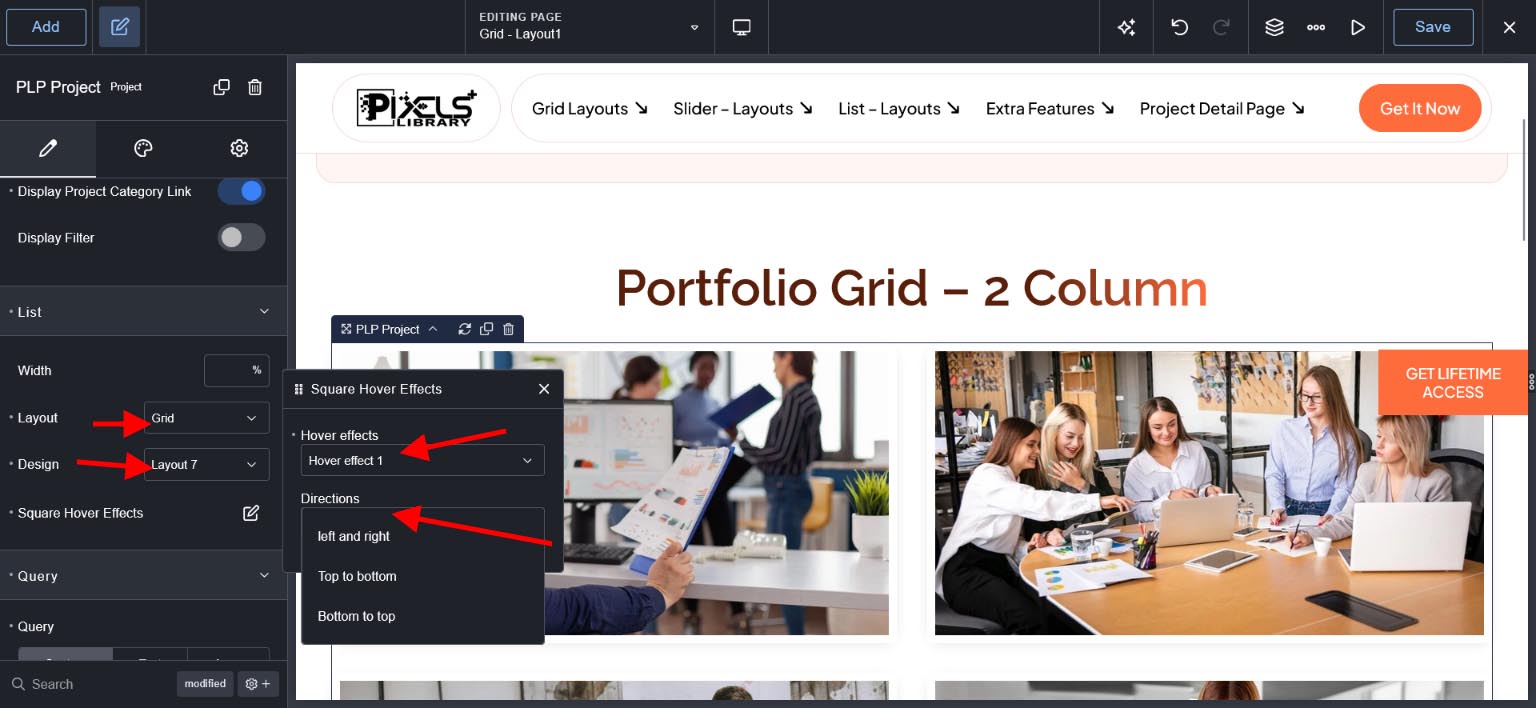Image resolution: width=1536 pixels, height=708 pixels.
Task: Open the Hover effect 1 dropdown
Action: [422, 460]
